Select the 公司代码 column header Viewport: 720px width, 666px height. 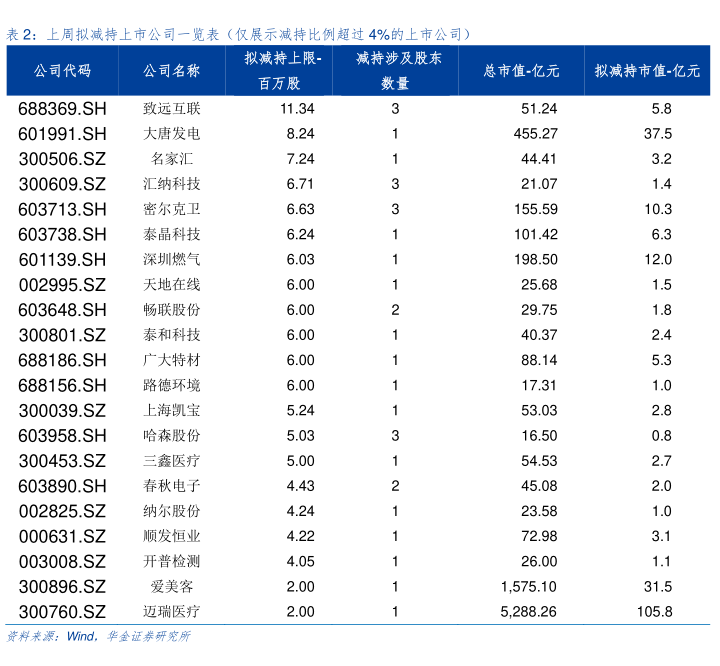point(62,71)
